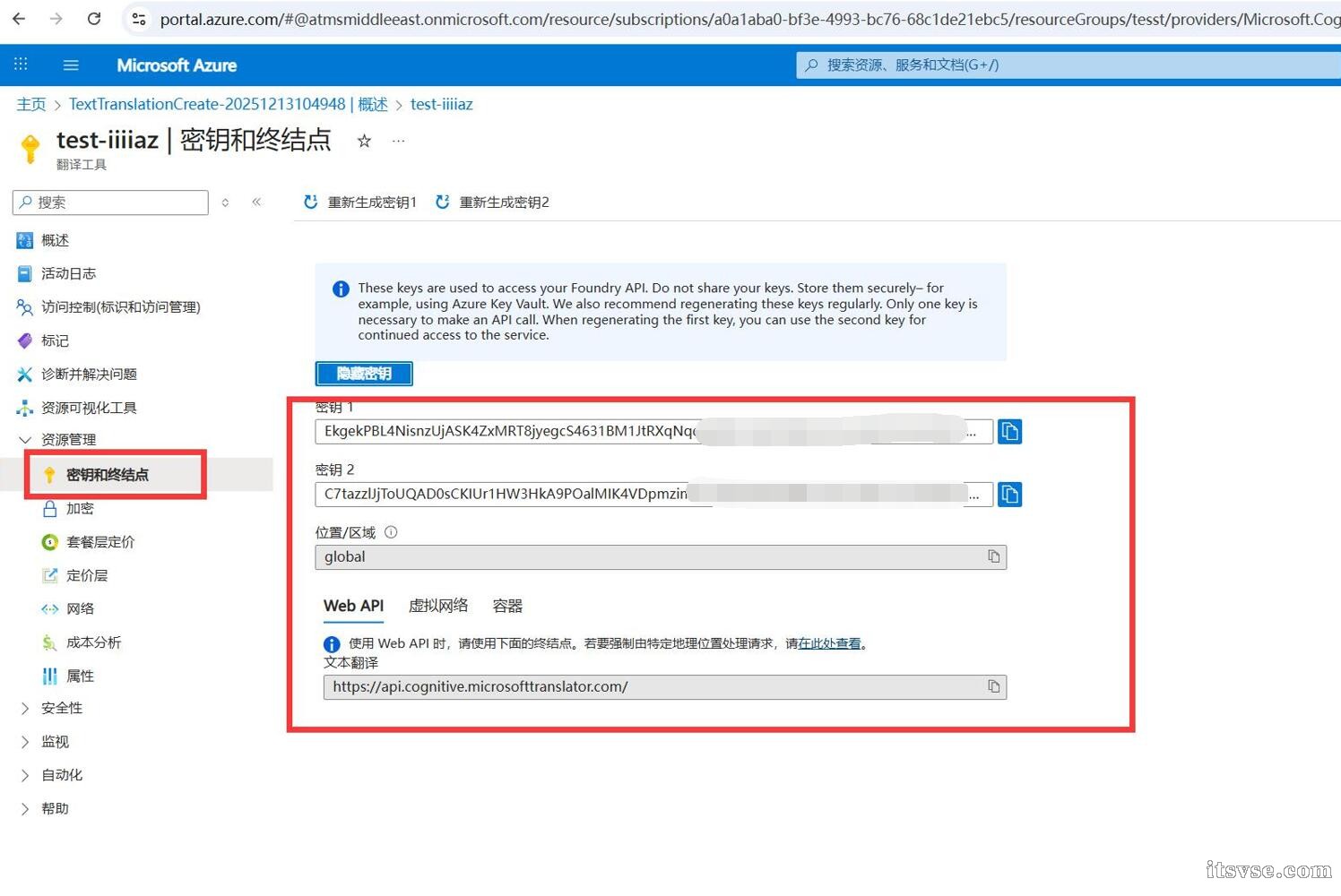The width and height of the screenshot is (1341, 896).
Task: Open the 在此处查看 link
Action: [x=829, y=642]
